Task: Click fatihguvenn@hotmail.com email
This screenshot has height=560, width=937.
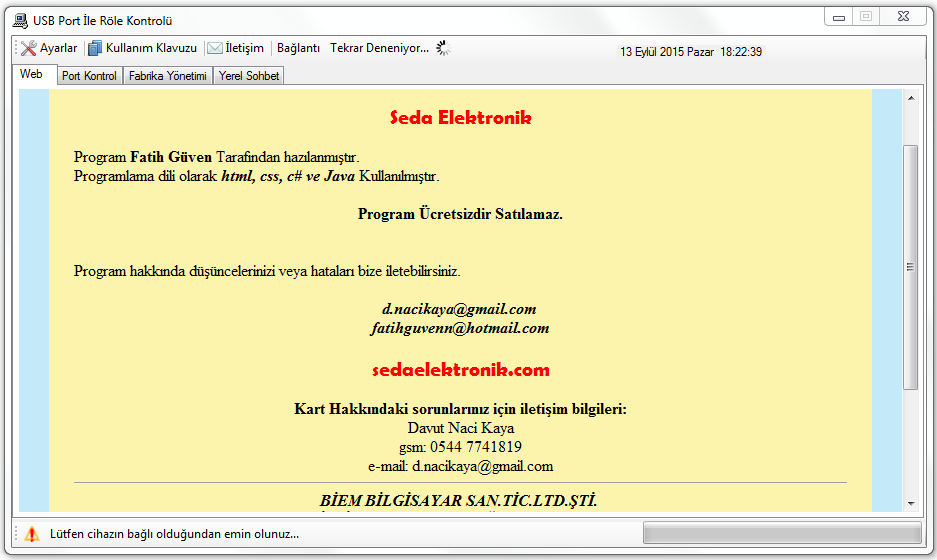Action: 460,328
